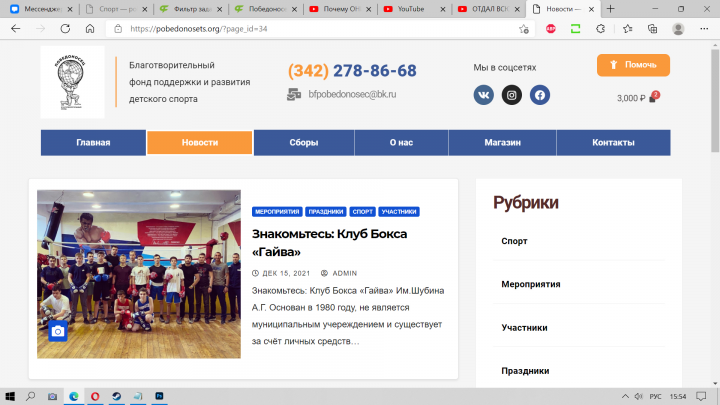Open the ABP adblock extension icon
The height and width of the screenshot is (405, 720).
click(x=551, y=28)
